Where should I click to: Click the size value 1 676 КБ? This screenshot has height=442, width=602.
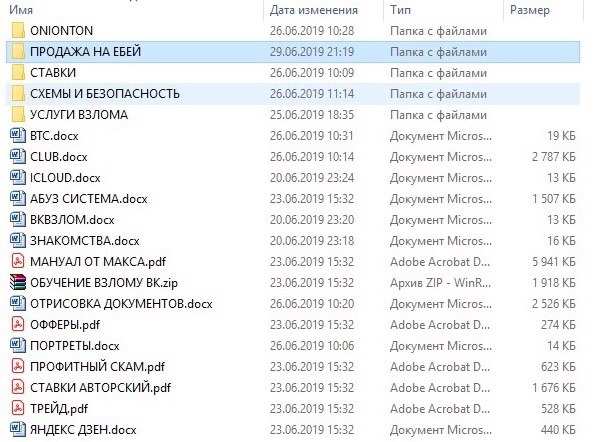tap(554, 387)
